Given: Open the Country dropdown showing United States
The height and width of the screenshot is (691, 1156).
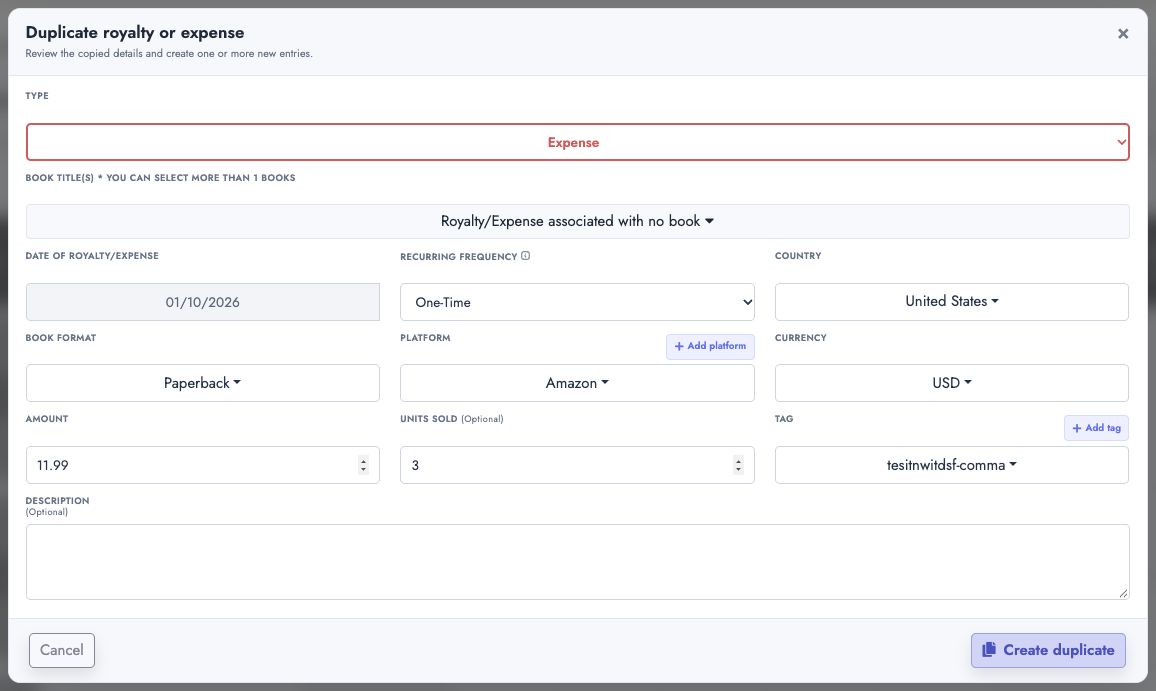Looking at the screenshot, I should pyautogui.click(x=951, y=302).
